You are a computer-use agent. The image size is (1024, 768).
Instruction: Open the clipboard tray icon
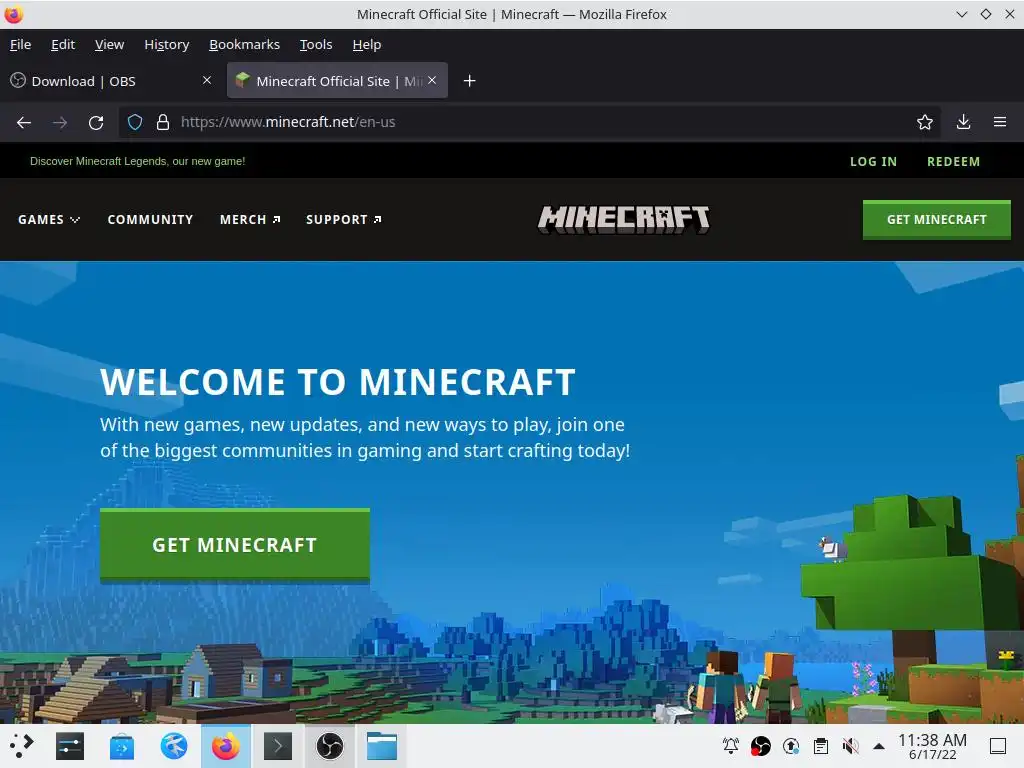coord(821,745)
